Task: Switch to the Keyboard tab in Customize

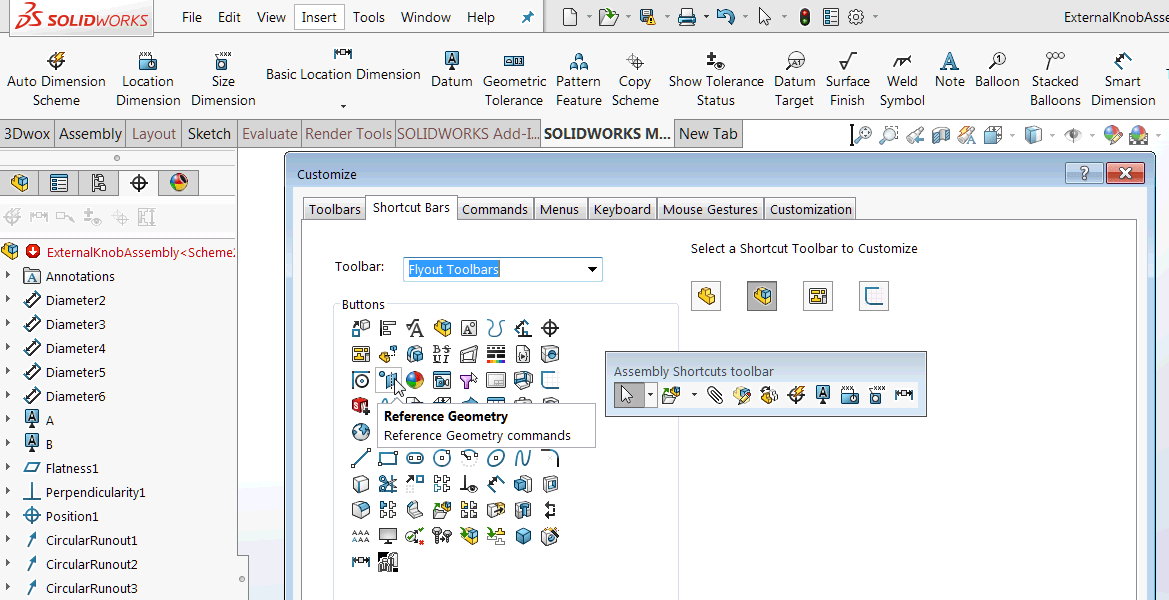Action: click(622, 209)
